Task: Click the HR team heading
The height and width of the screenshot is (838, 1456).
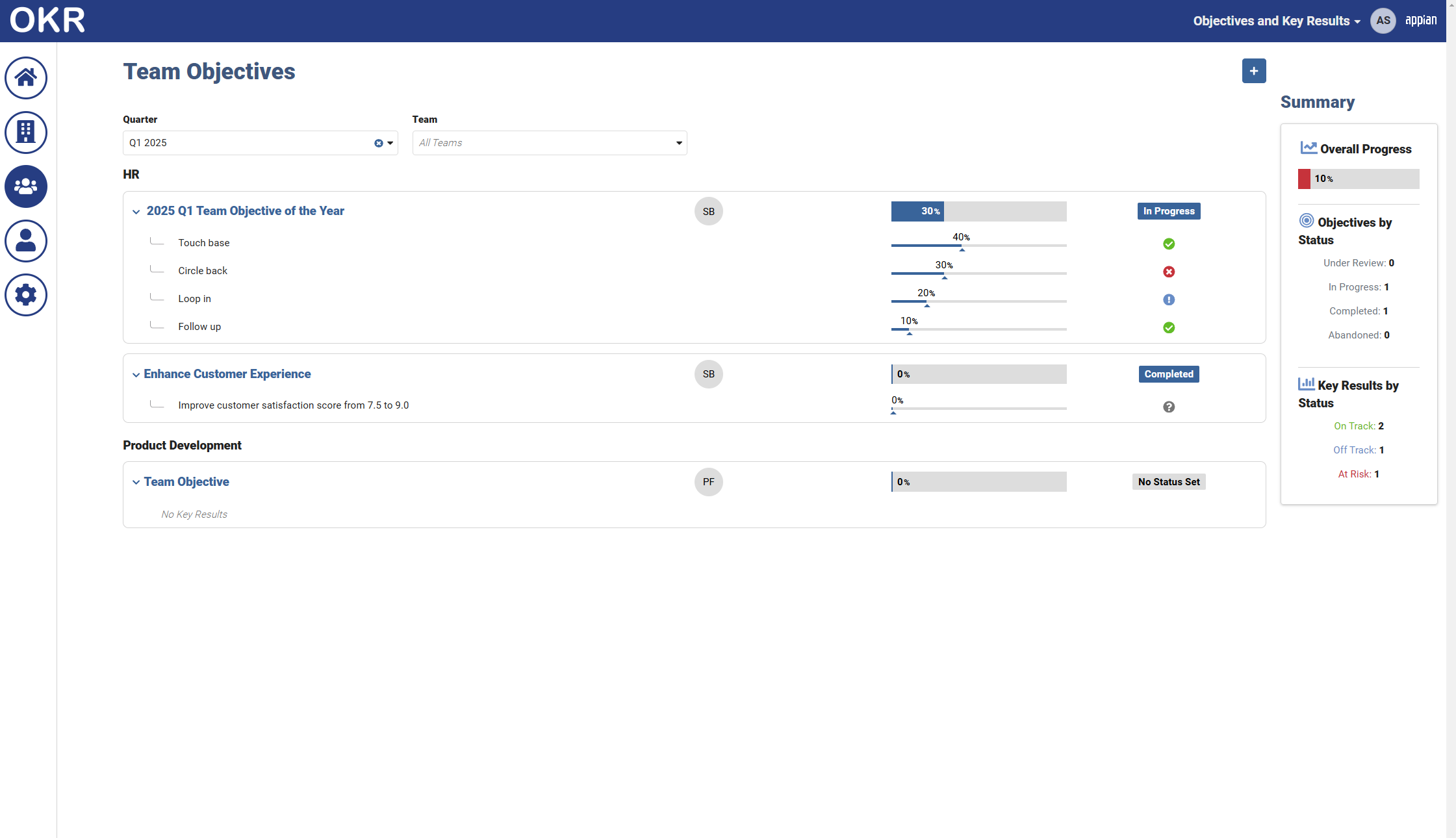Action: [131, 175]
